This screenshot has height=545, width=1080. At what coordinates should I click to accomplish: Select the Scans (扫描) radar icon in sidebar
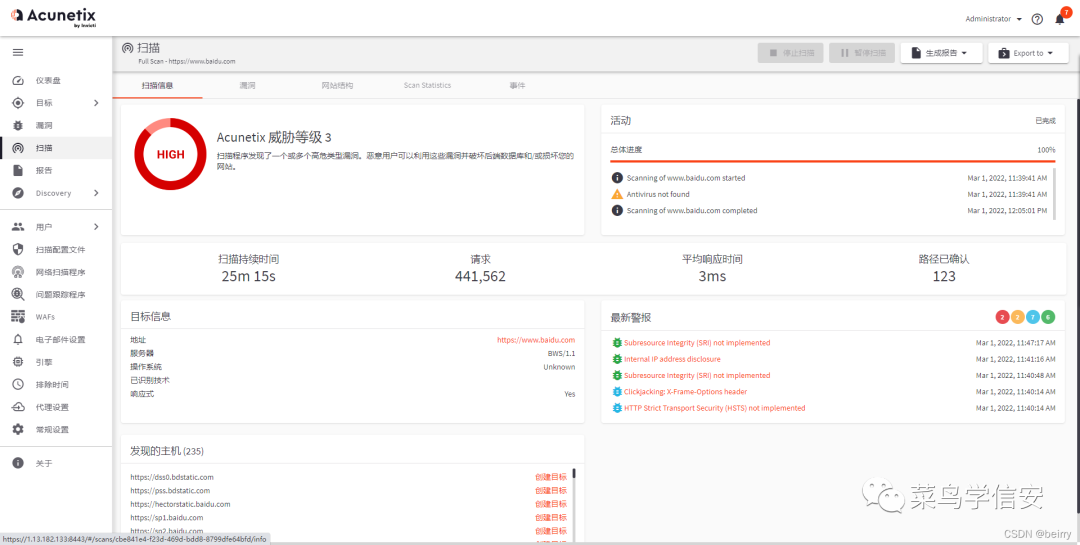19,148
